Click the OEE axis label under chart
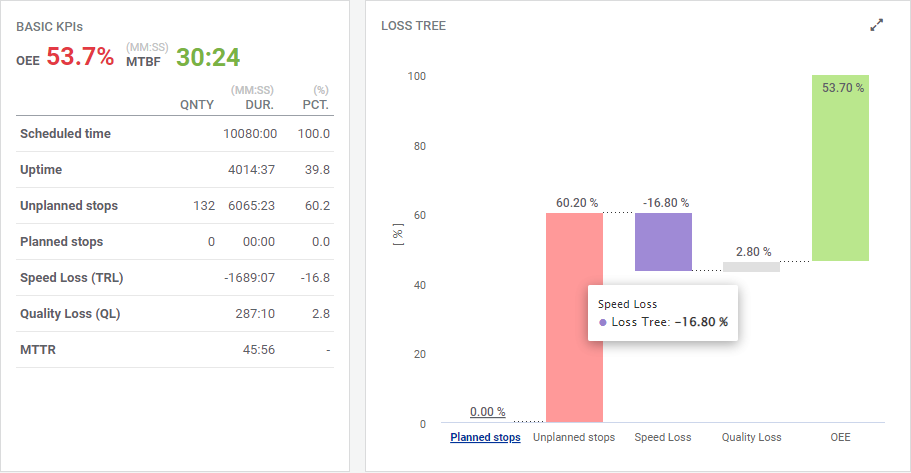911x473 pixels. (x=840, y=437)
